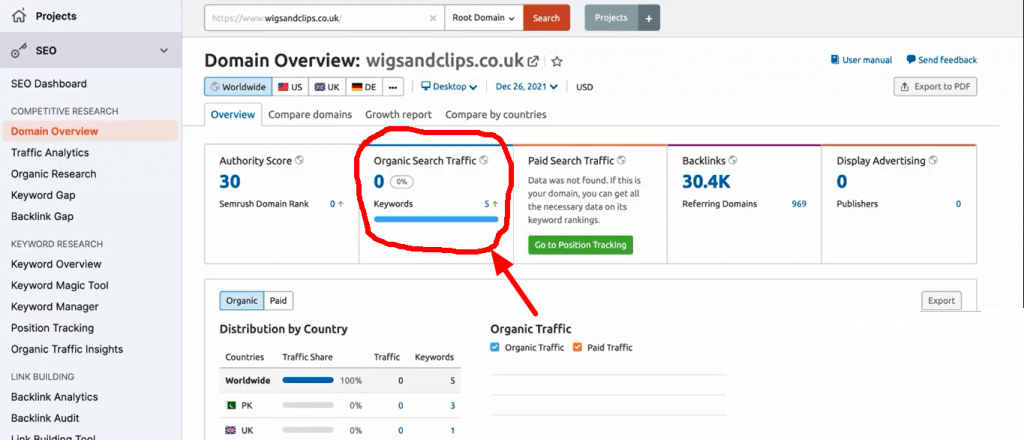Open Domain Overview in the sidebar

pos(89,131)
